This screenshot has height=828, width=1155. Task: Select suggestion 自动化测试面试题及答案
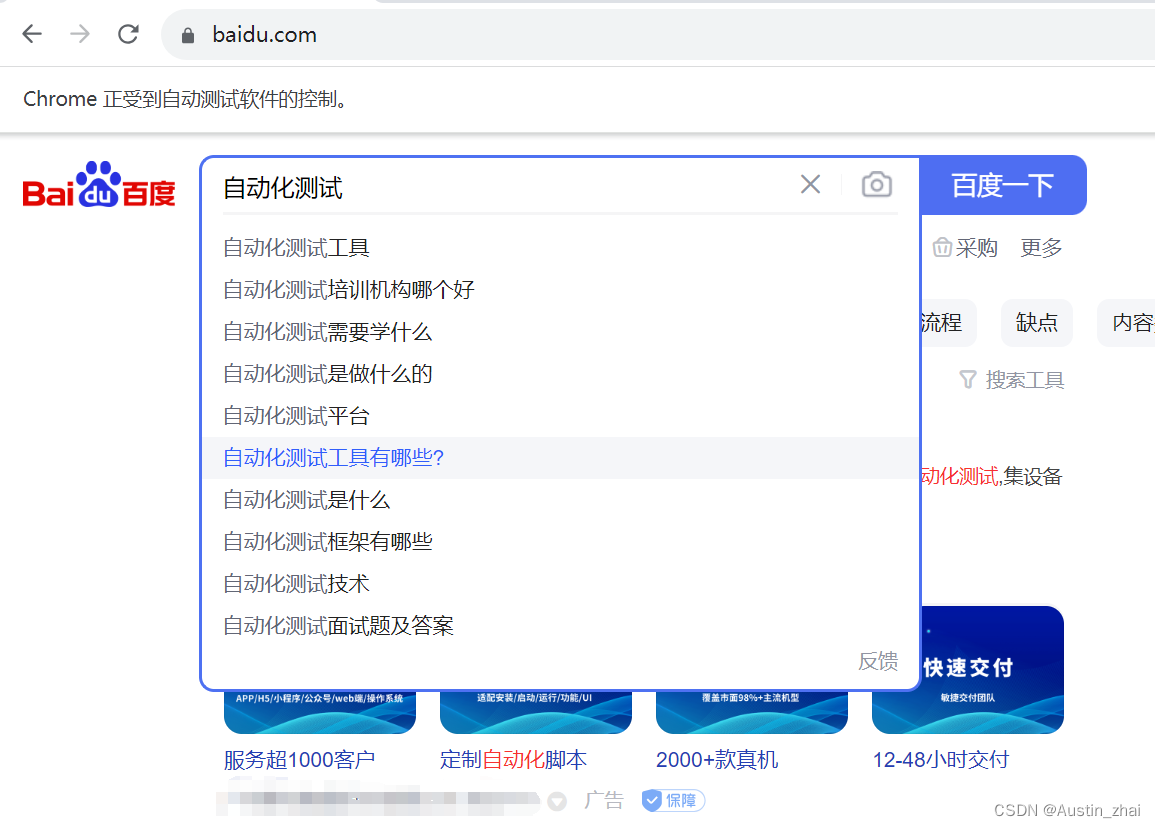(560, 626)
